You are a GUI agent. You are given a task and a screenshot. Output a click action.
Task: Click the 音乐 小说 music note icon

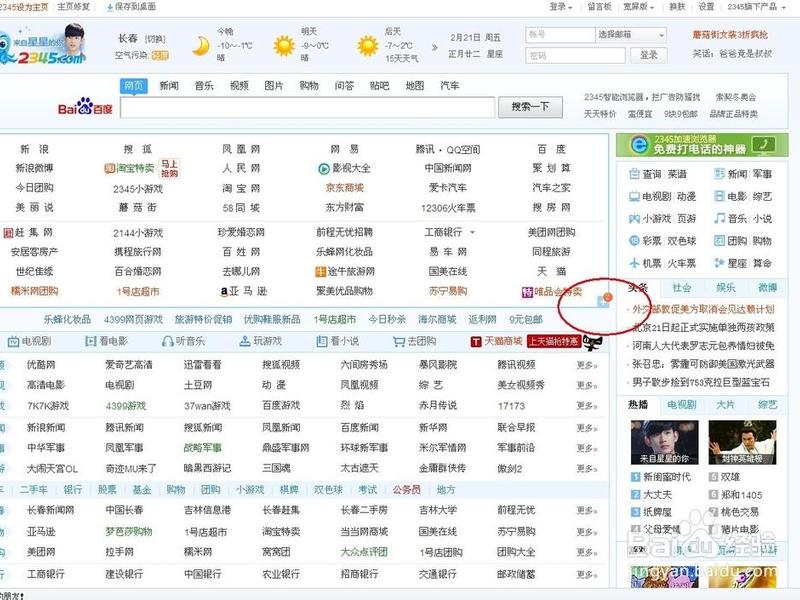[x=719, y=219]
